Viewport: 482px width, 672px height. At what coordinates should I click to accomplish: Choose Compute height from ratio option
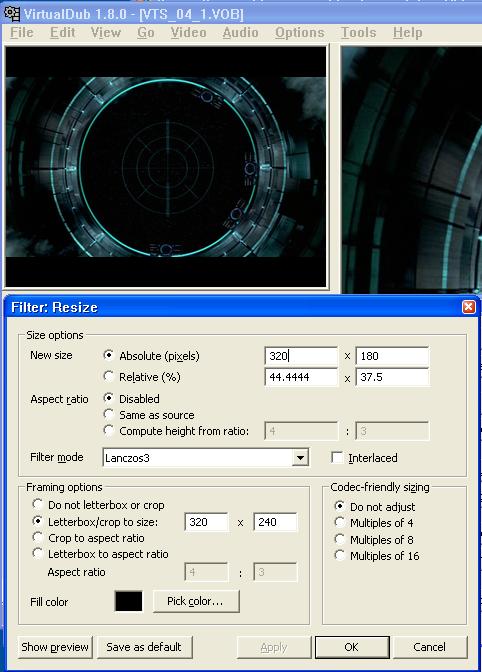(108, 430)
